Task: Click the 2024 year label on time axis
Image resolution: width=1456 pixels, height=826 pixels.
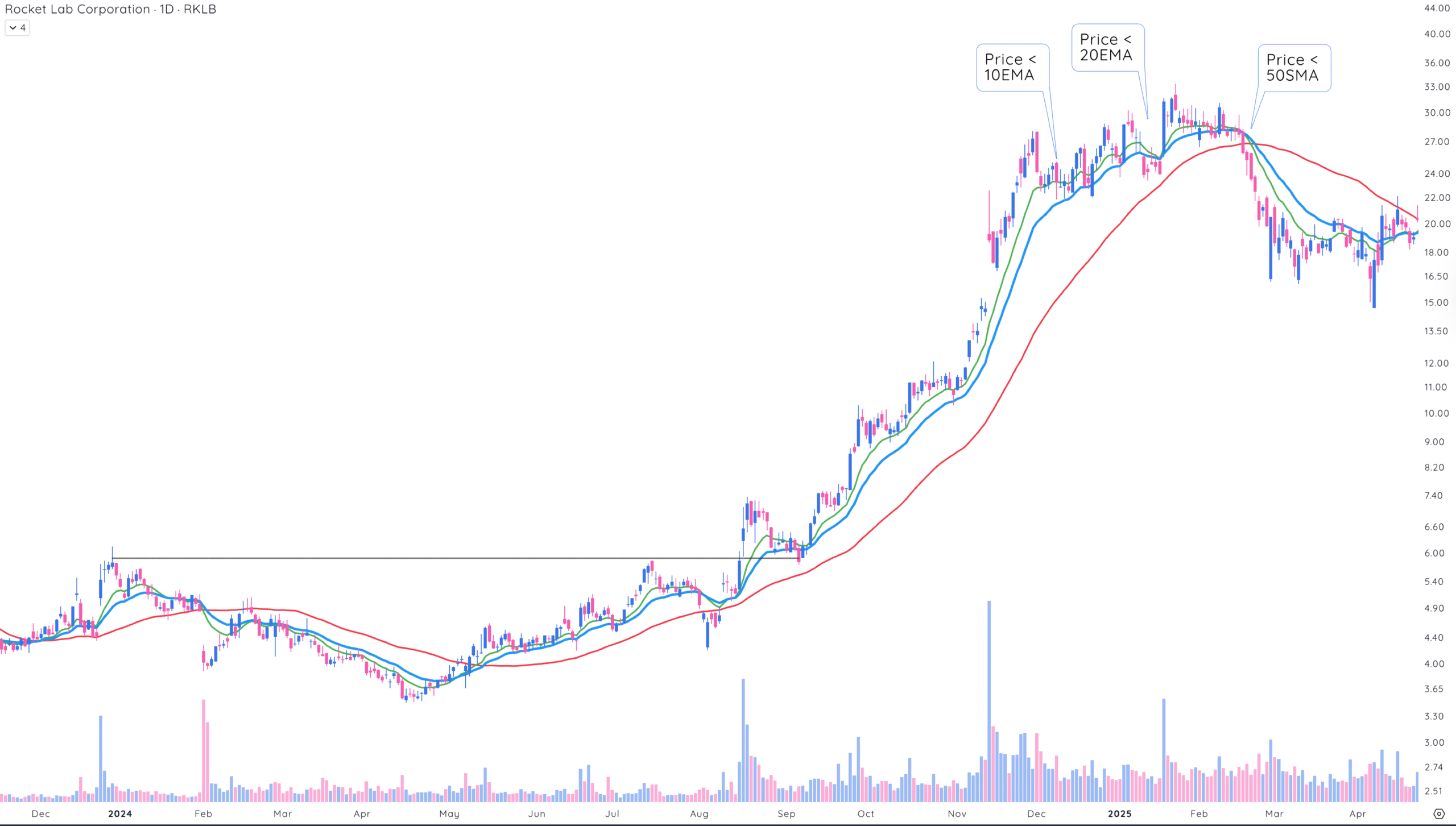Action: tap(120, 813)
